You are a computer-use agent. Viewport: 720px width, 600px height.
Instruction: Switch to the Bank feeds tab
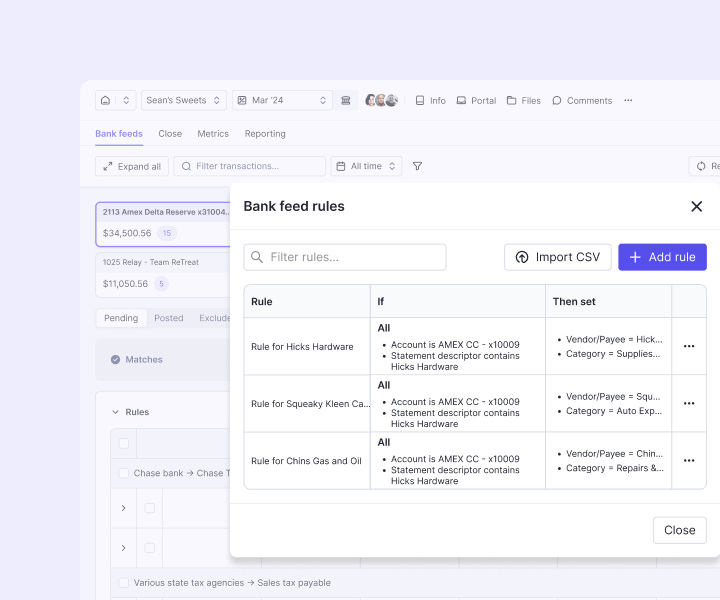pyautogui.click(x=119, y=134)
